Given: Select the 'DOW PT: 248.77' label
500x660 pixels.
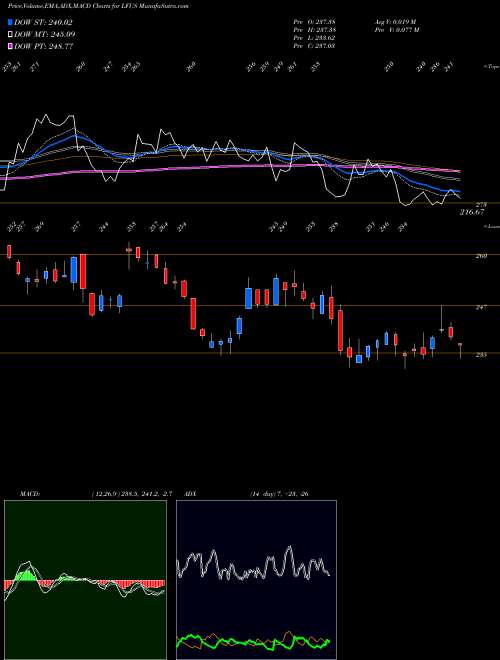Looking at the screenshot, I should pyautogui.click(x=44, y=47).
